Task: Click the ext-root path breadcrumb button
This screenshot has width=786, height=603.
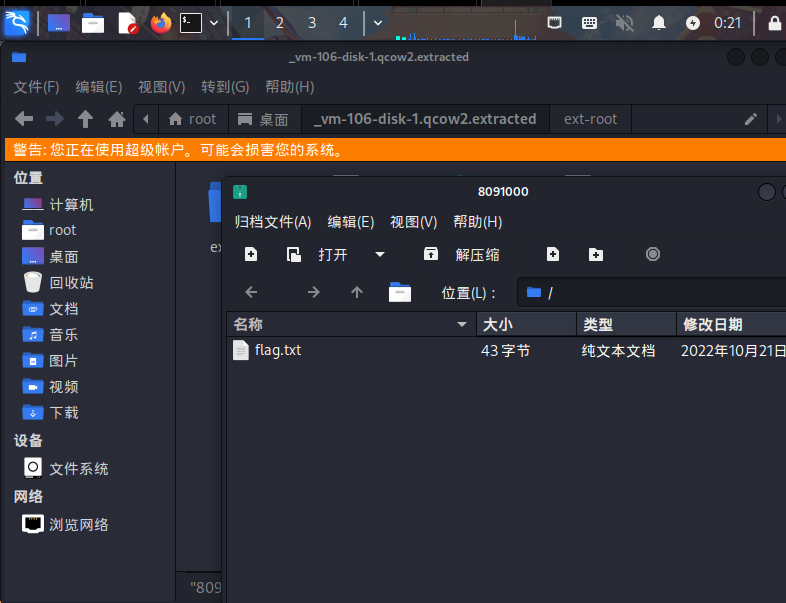Action: pyautogui.click(x=590, y=119)
